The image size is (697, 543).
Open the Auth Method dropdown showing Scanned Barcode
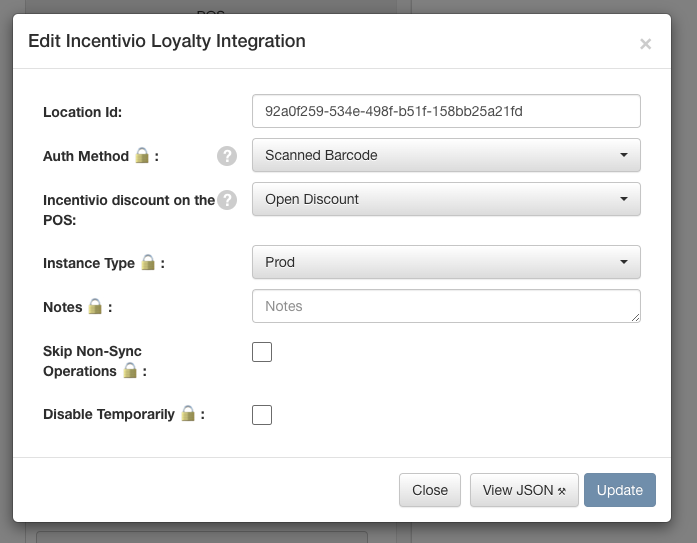click(x=446, y=155)
